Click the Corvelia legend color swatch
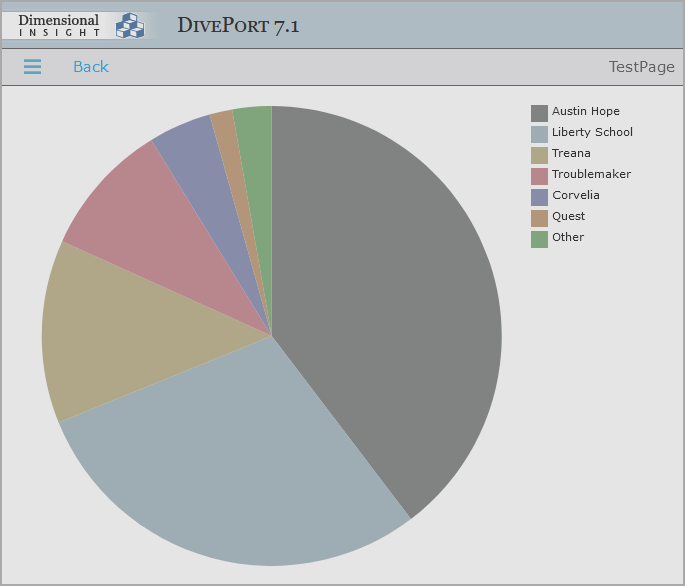The height and width of the screenshot is (586, 685). [539, 197]
